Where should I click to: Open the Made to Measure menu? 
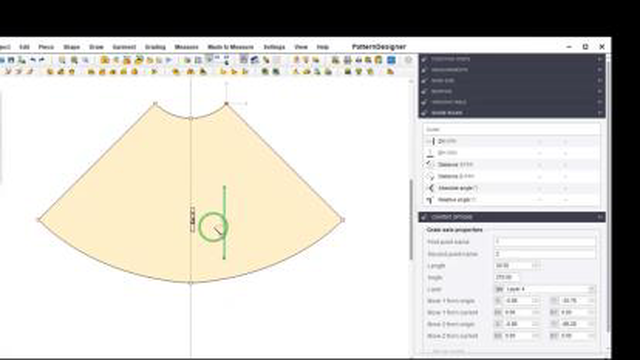(231, 47)
